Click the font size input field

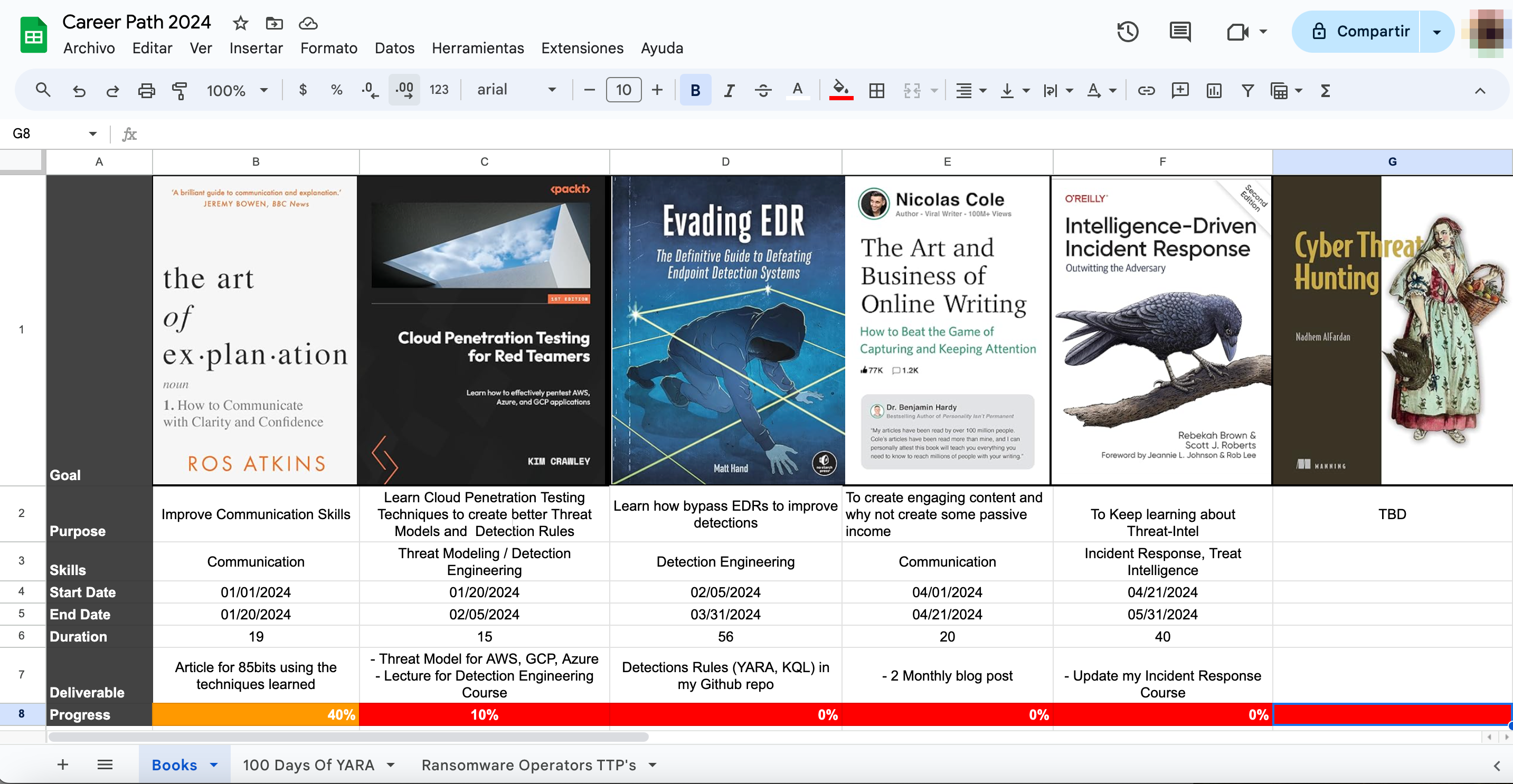(x=623, y=90)
